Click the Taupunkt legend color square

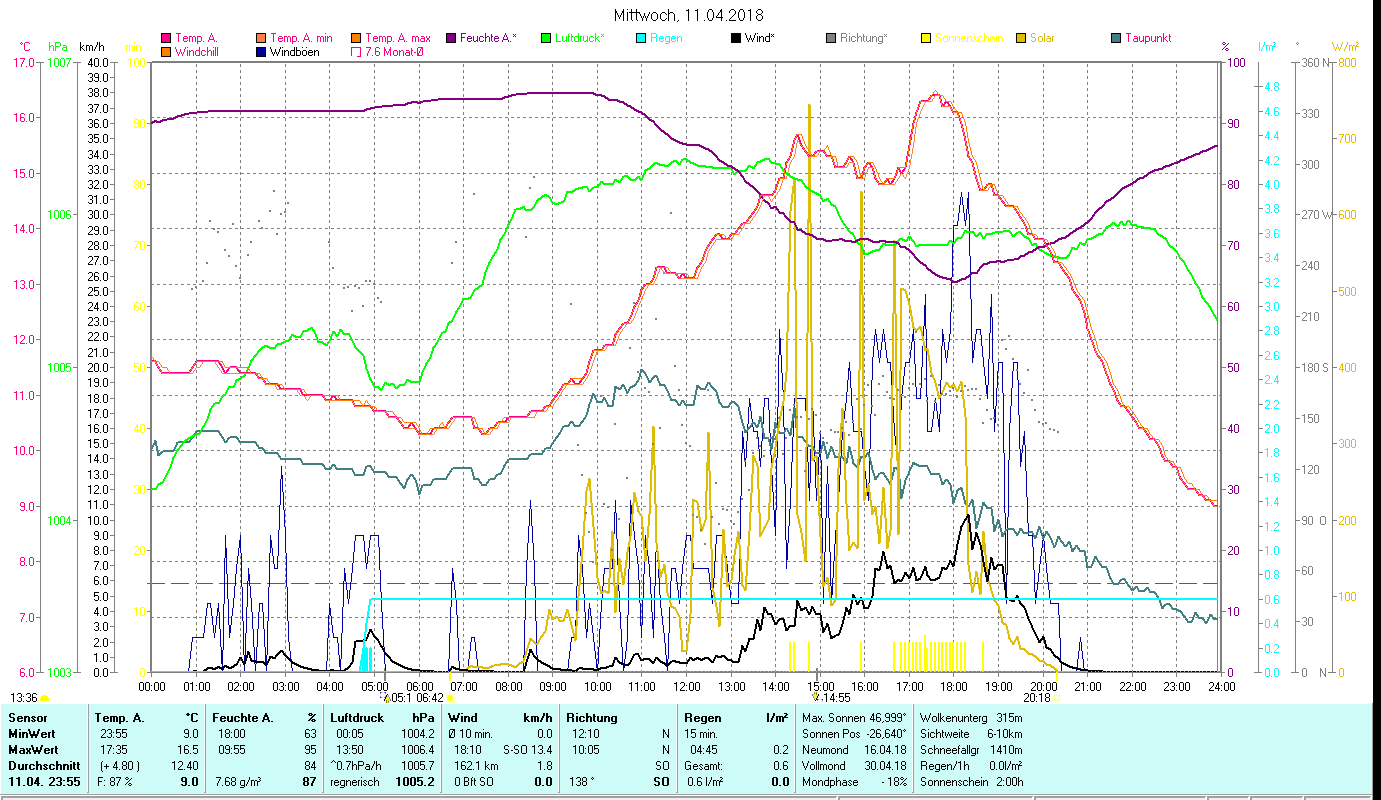[x=1116, y=39]
